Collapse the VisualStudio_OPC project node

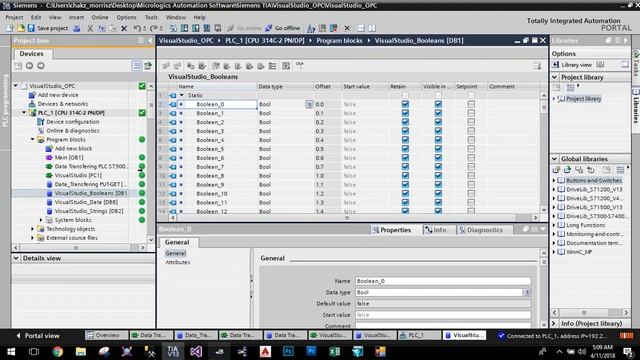coord(16,86)
